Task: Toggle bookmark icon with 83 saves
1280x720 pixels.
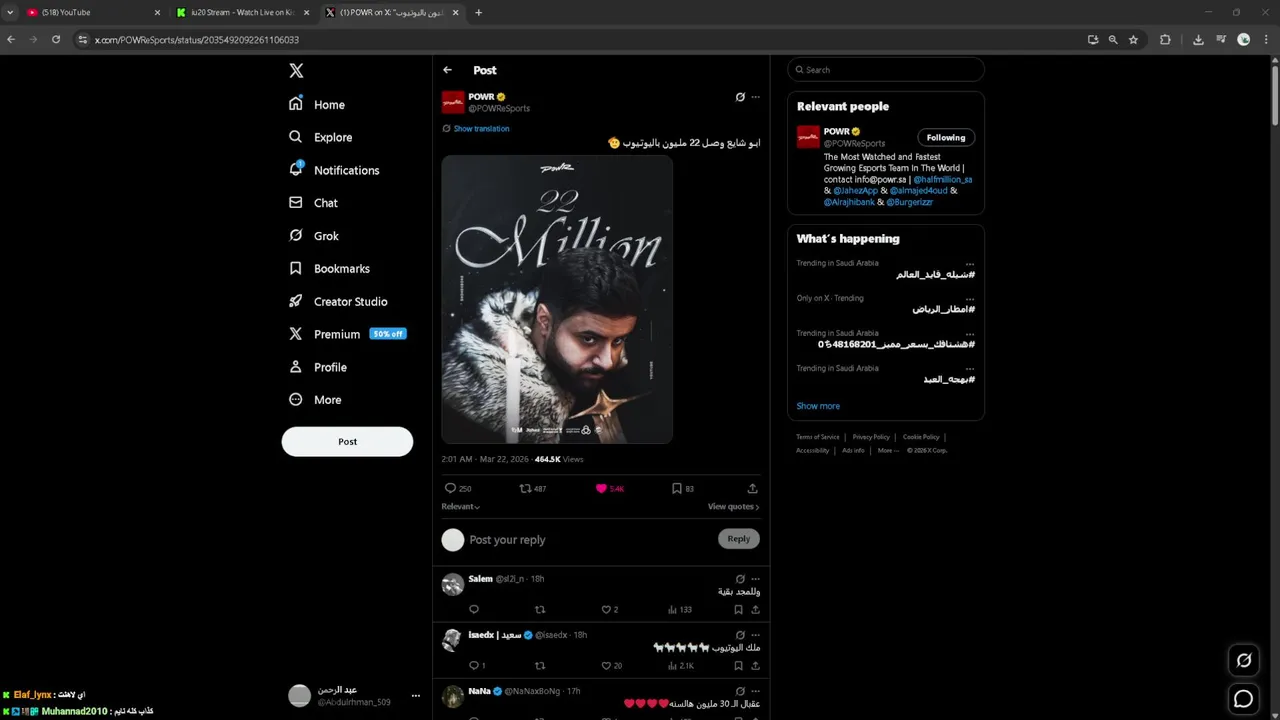Action: pos(682,488)
